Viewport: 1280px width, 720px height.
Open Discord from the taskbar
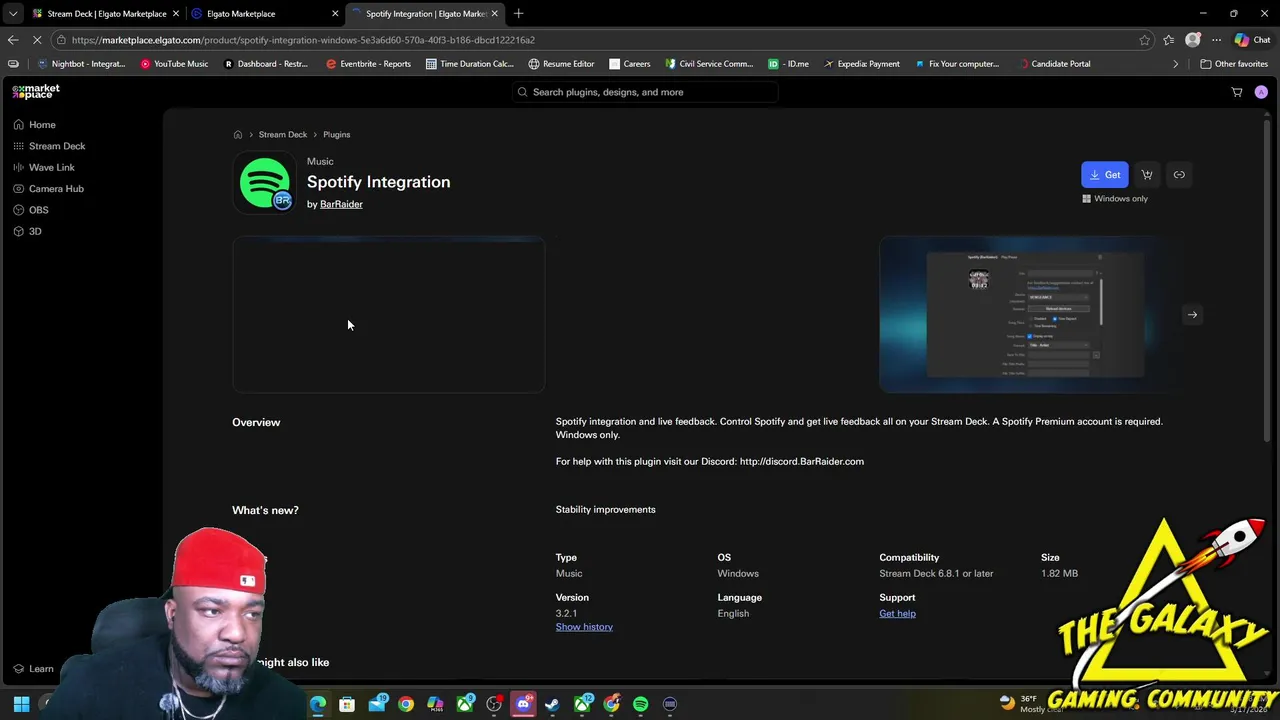click(x=523, y=704)
